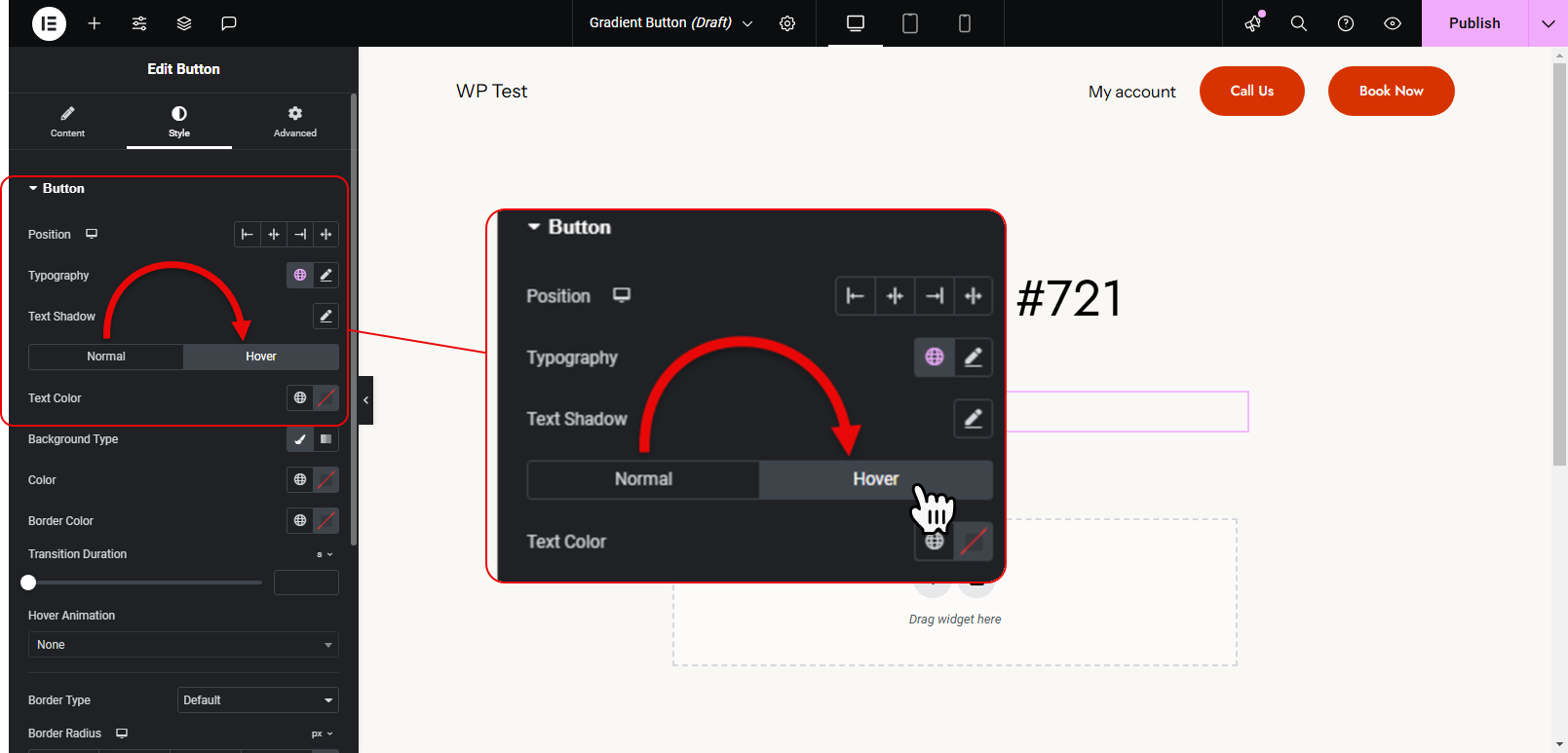This screenshot has height=753, width=1568.
Task: Open the Content tab
Action: click(x=67, y=122)
